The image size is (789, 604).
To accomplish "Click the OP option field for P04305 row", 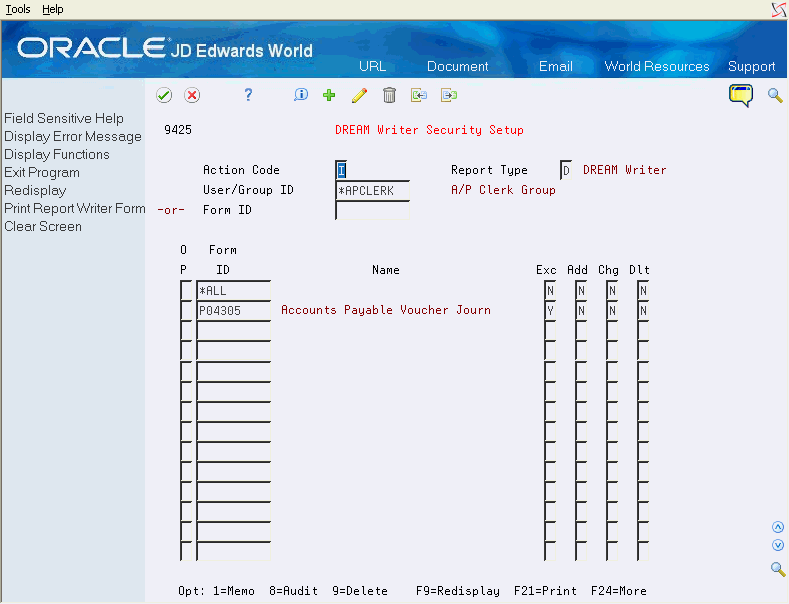I will 186,311.
